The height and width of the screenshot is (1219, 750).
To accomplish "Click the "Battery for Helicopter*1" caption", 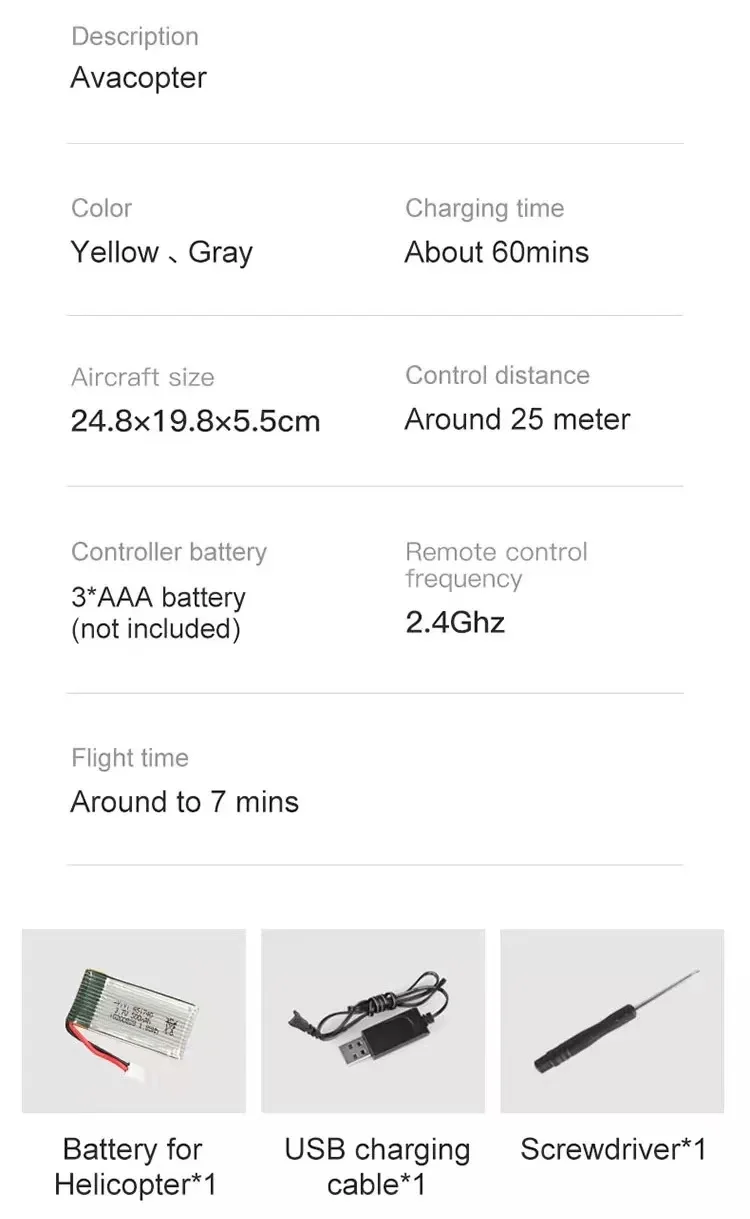I will (133, 1167).
